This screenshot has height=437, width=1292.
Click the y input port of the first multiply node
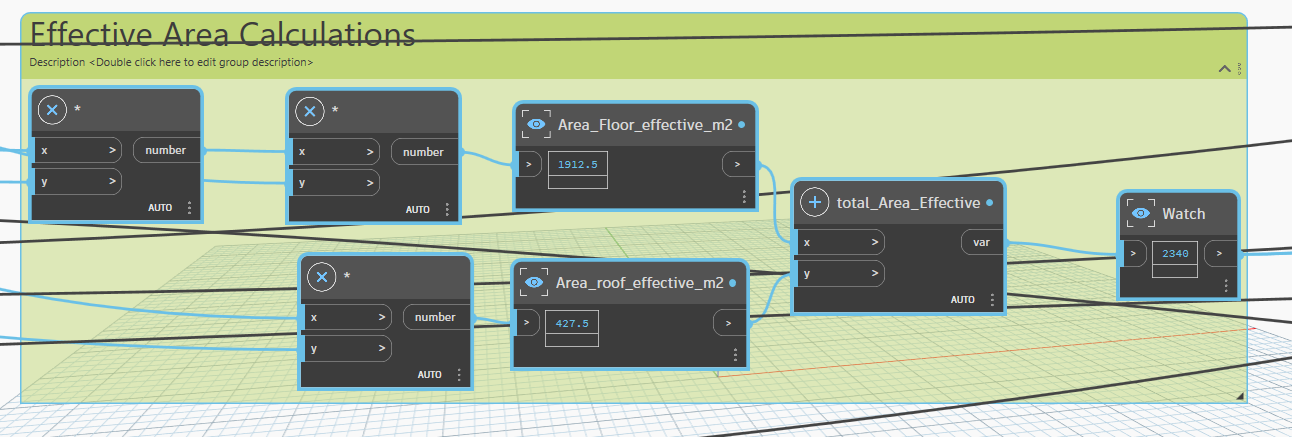click(x=78, y=182)
